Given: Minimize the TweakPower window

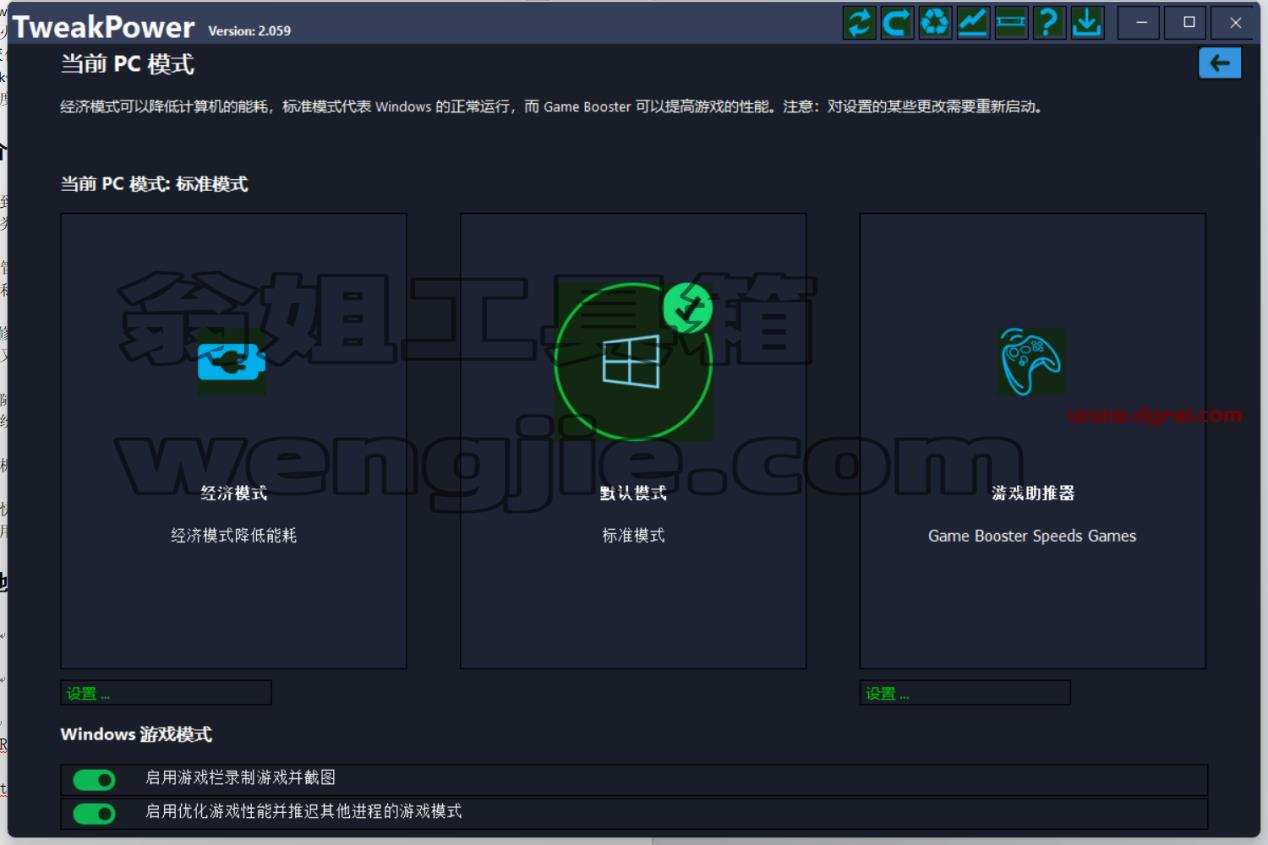Looking at the screenshot, I should (1141, 22).
